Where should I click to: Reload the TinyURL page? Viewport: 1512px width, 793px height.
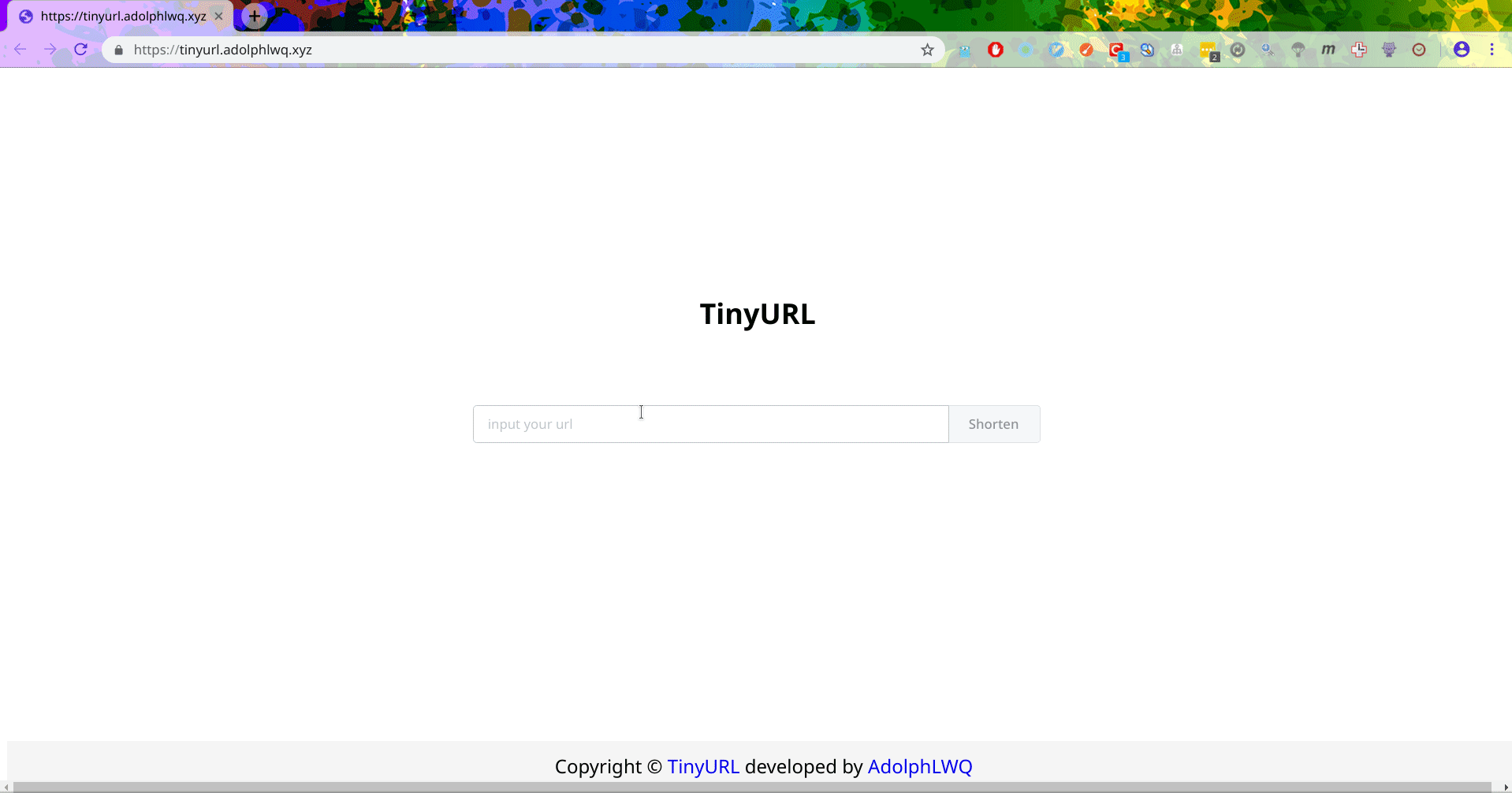pyautogui.click(x=80, y=50)
